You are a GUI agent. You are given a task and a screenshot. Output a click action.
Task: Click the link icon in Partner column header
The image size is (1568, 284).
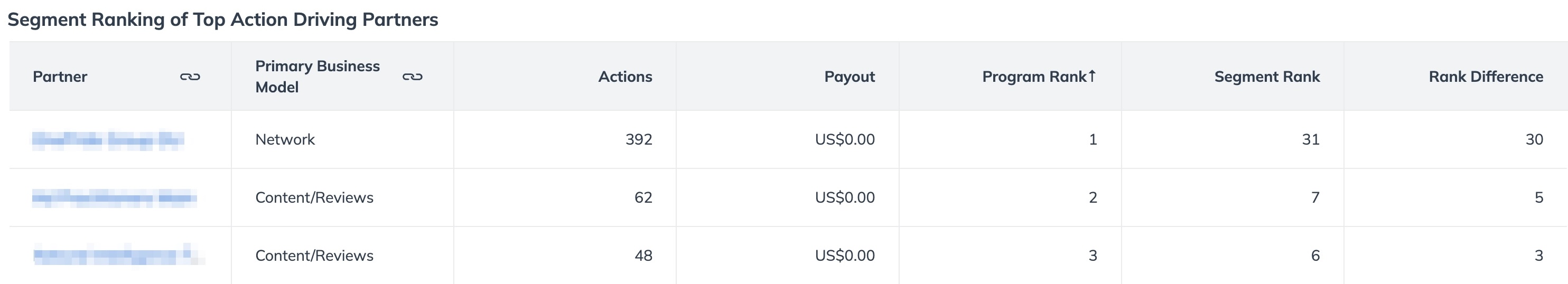[x=190, y=77]
